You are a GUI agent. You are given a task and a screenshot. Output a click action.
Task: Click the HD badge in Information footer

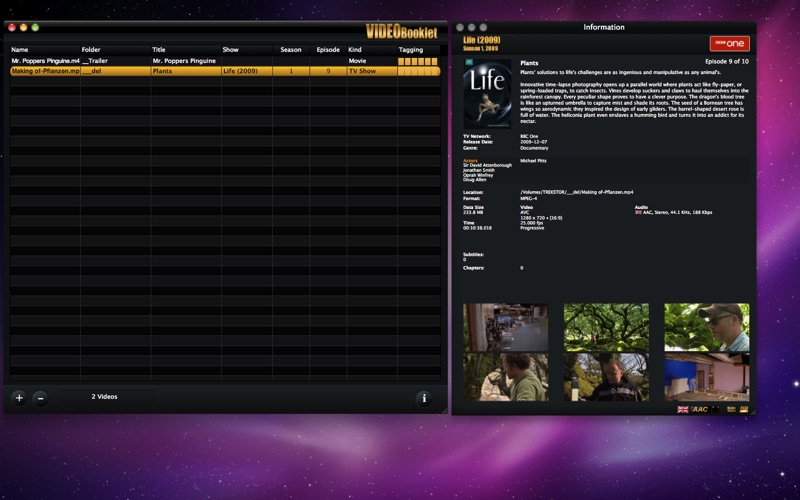click(x=744, y=409)
